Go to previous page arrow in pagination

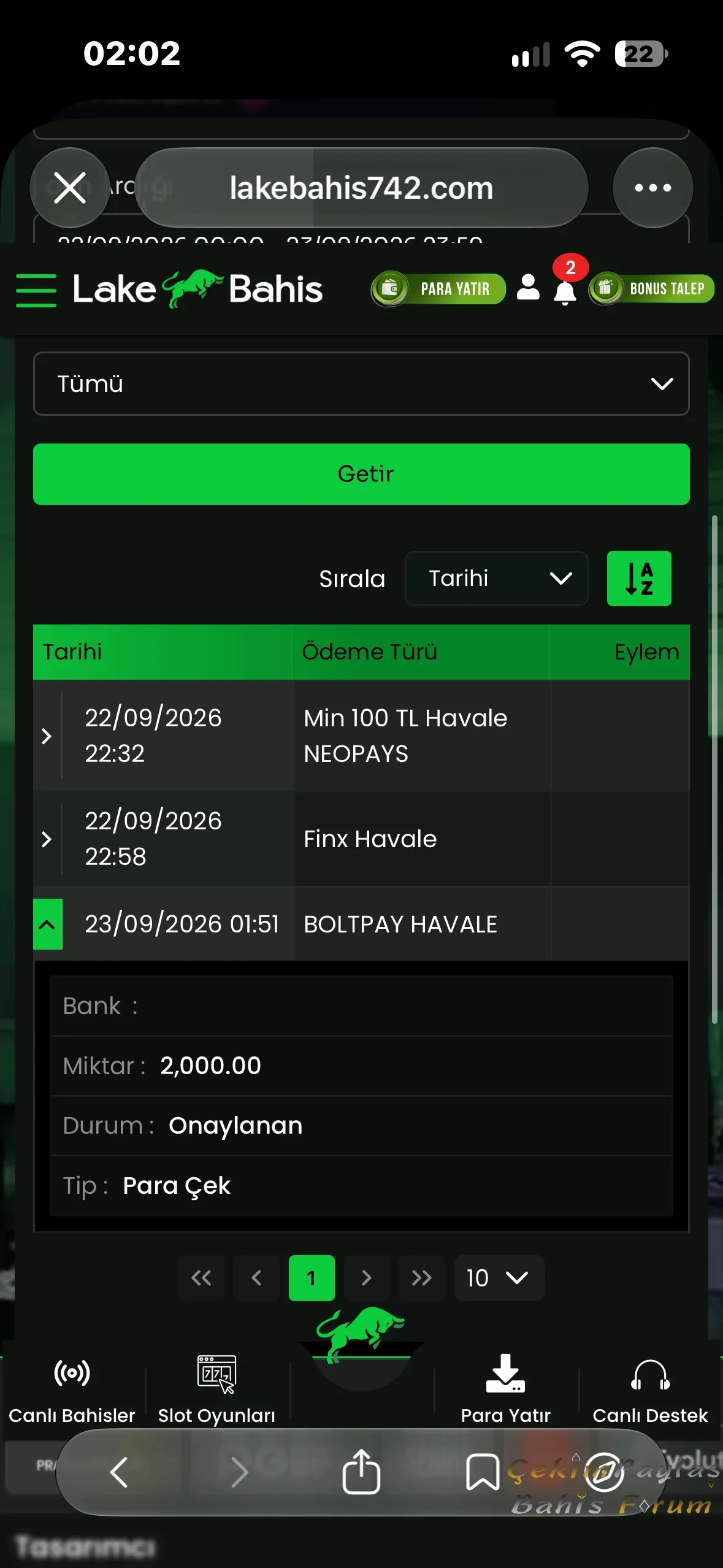pos(256,1278)
